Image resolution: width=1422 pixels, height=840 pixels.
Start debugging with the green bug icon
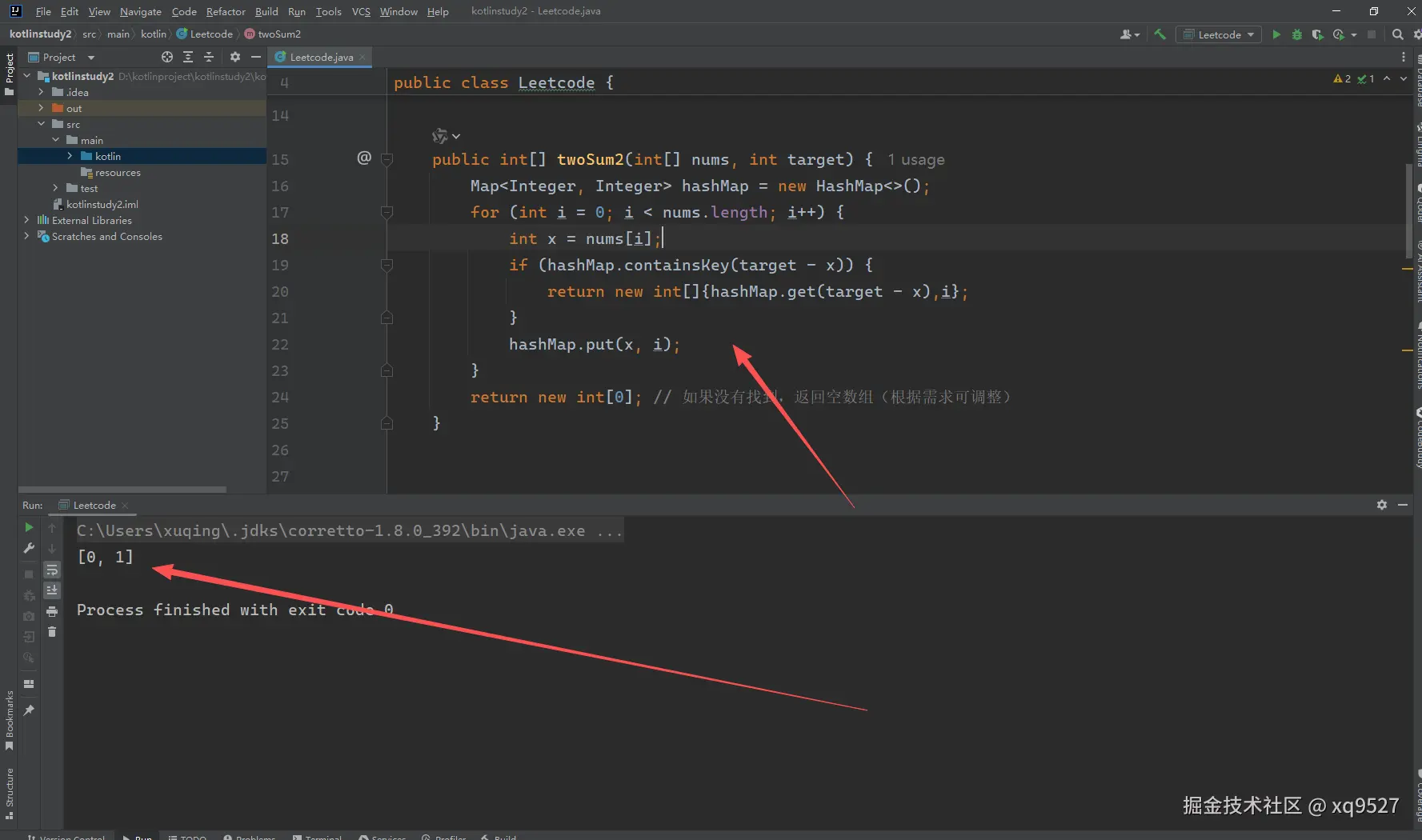1297,34
